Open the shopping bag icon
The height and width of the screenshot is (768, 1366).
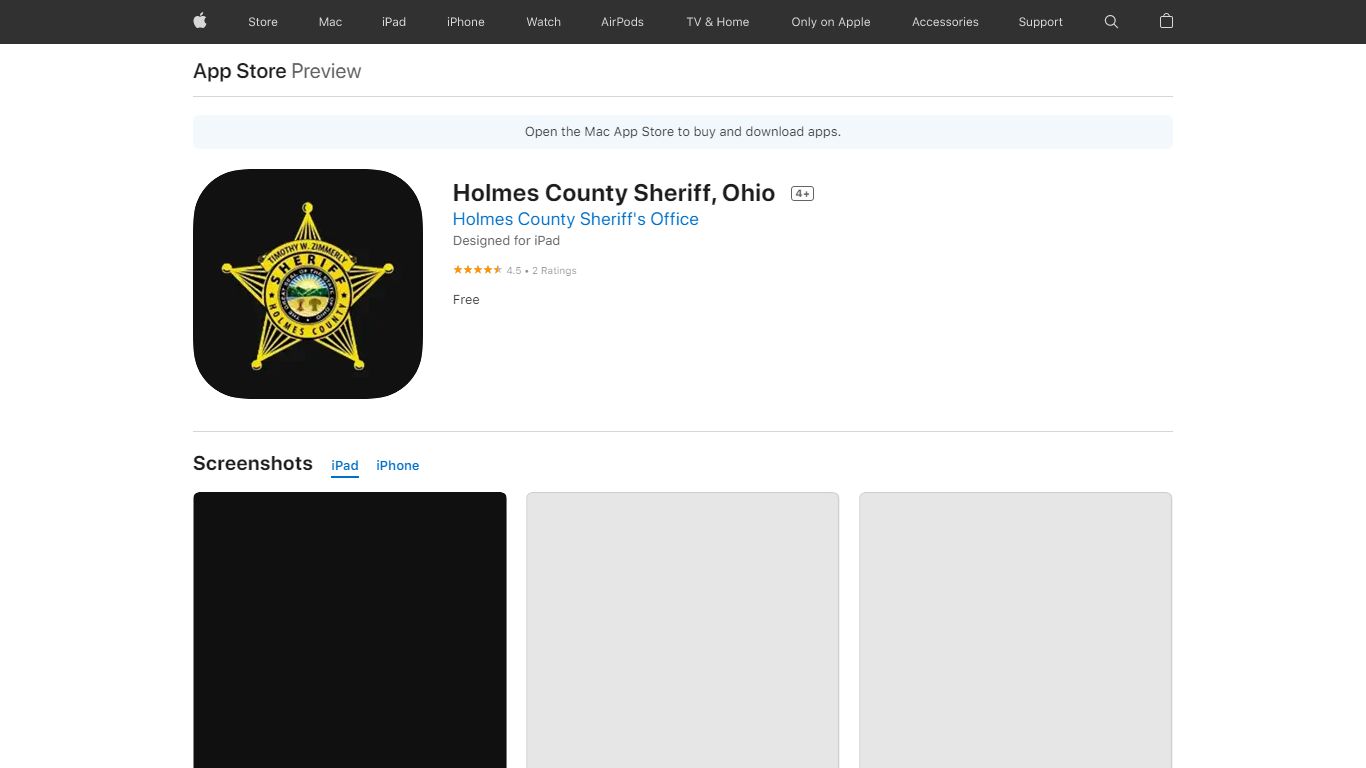[1166, 21]
